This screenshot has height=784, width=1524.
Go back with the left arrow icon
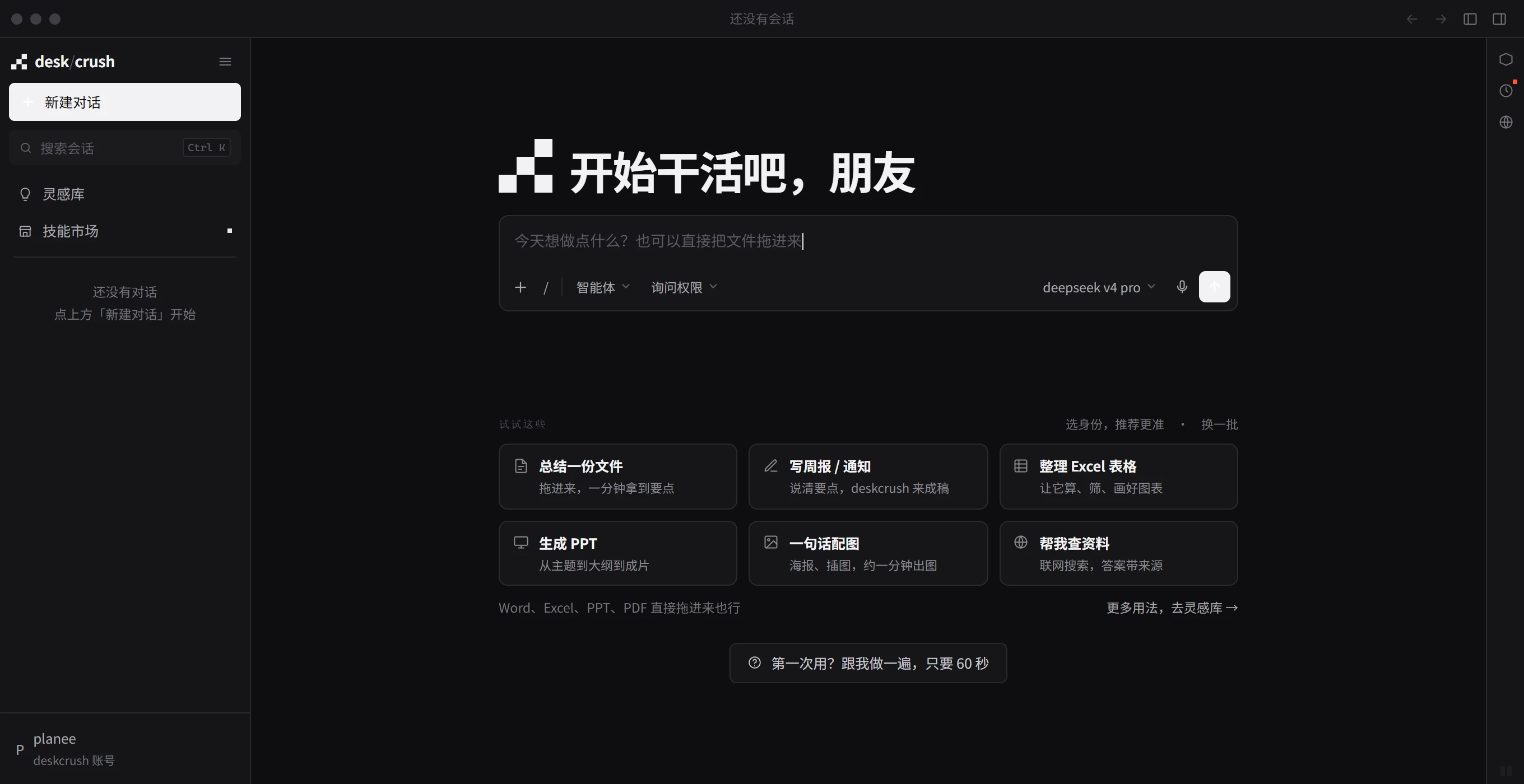[x=1411, y=19]
